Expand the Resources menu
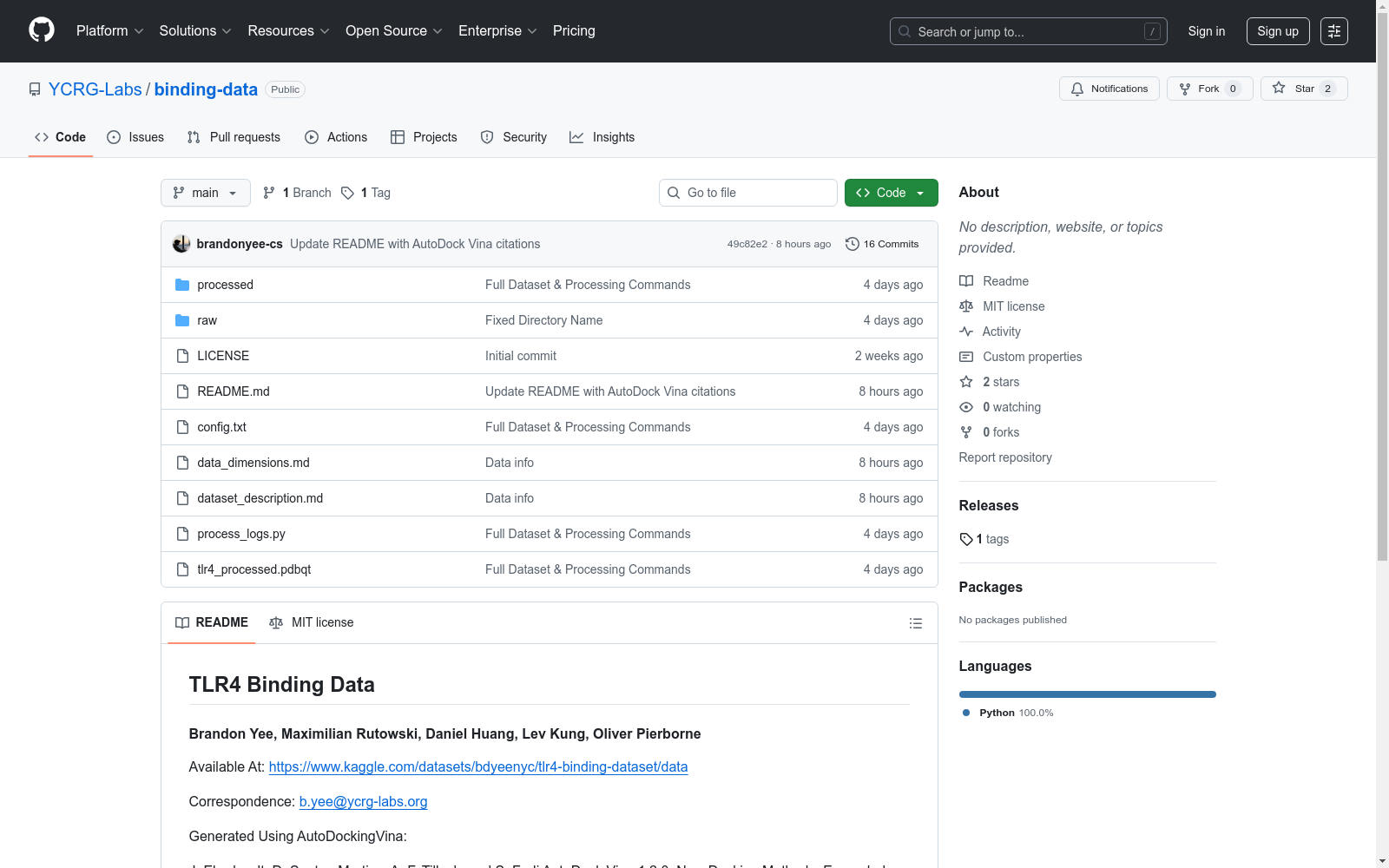This screenshot has height=868, width=1389. click(x=288, y=31)
